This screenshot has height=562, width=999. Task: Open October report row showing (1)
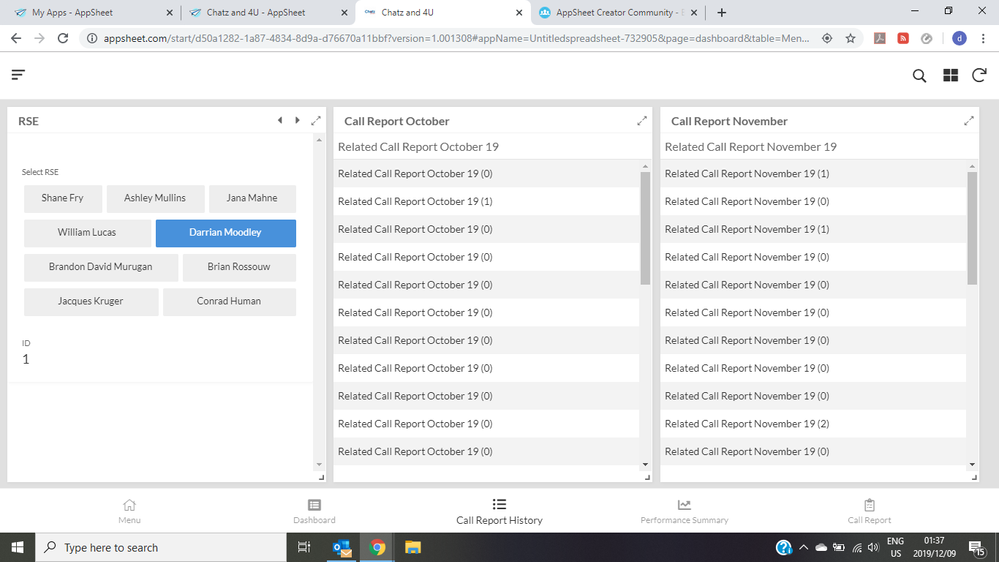[x=486, y=201]
